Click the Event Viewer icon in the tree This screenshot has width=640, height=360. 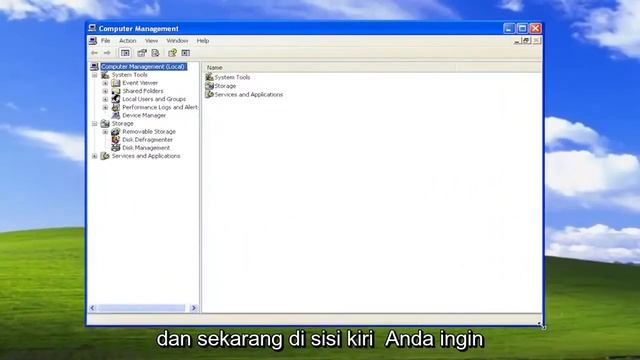click(116, 83)
